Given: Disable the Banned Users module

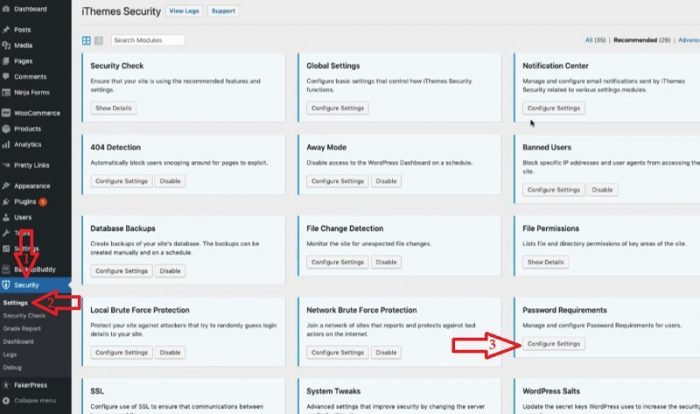Looking at the screenshot, I should [x=602, y=190].
